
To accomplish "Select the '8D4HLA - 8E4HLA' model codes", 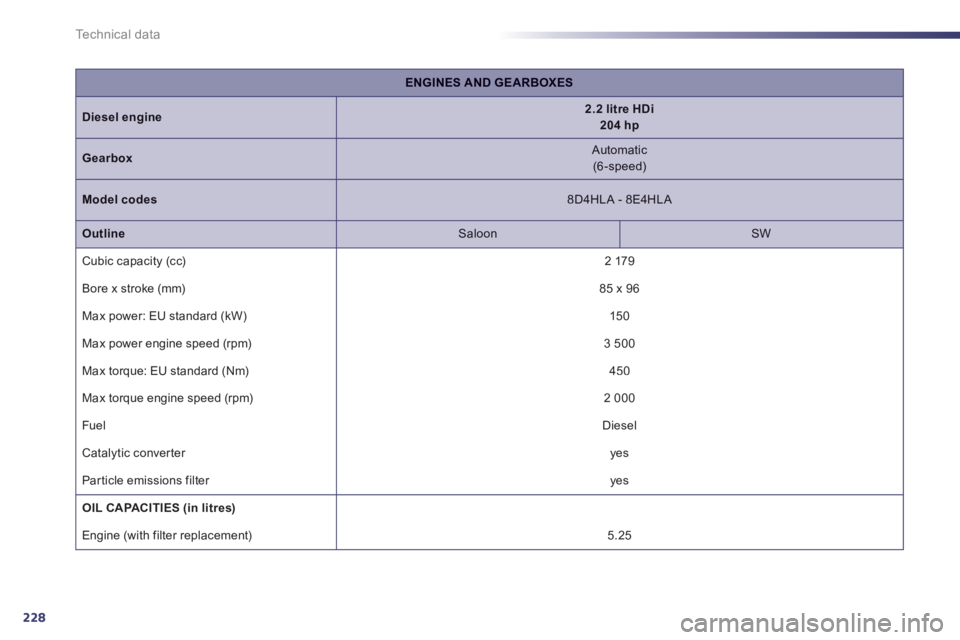I will pos(619,200).
